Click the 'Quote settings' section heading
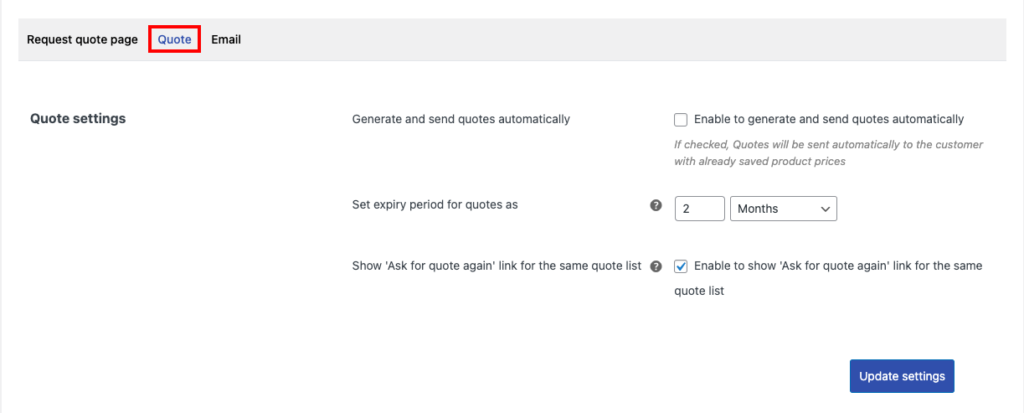This screenshot has height=413, width=1024. 78,119
